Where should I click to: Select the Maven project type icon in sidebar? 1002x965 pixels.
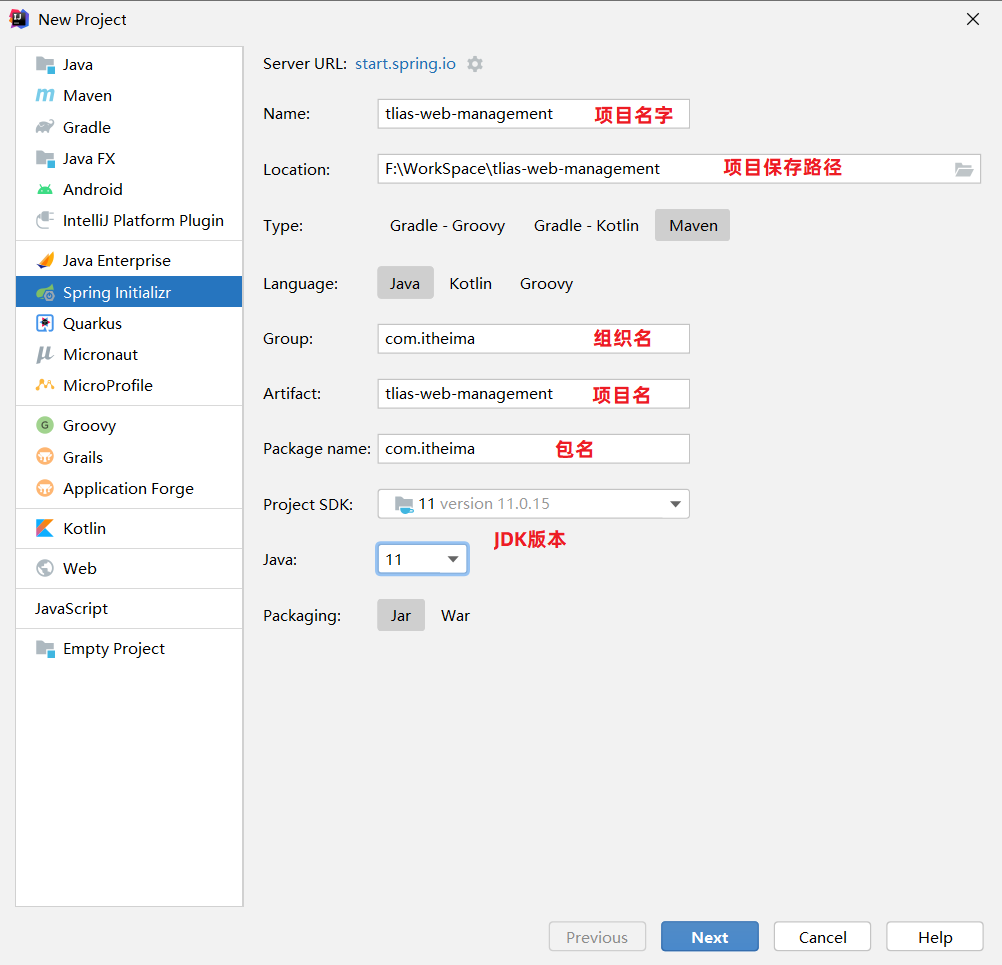(x=45, y=95)
